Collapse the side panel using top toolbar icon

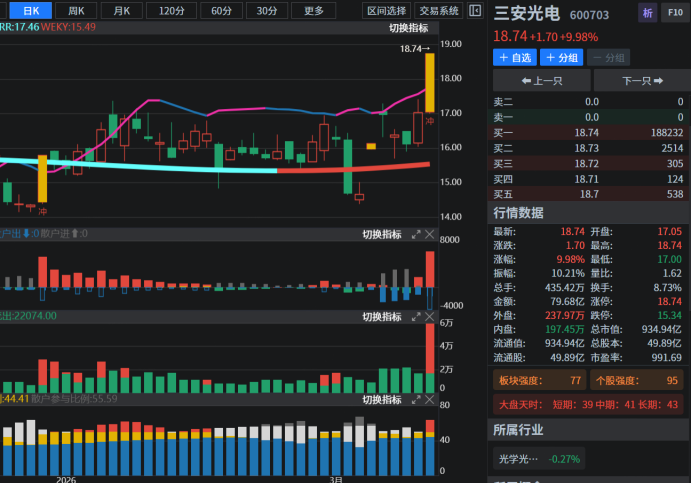(x=476, y=11)
